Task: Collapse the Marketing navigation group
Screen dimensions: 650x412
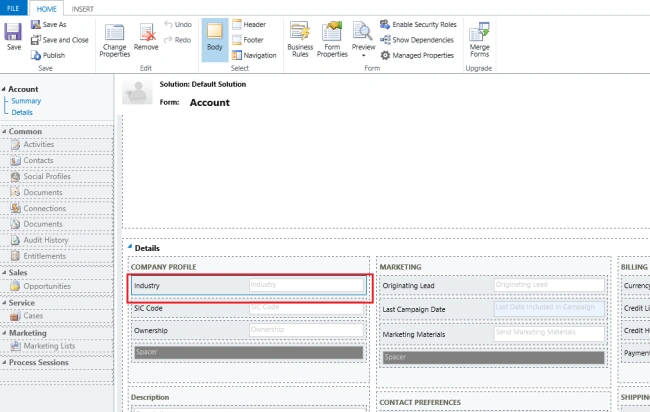Action: (x=4, y=333)
